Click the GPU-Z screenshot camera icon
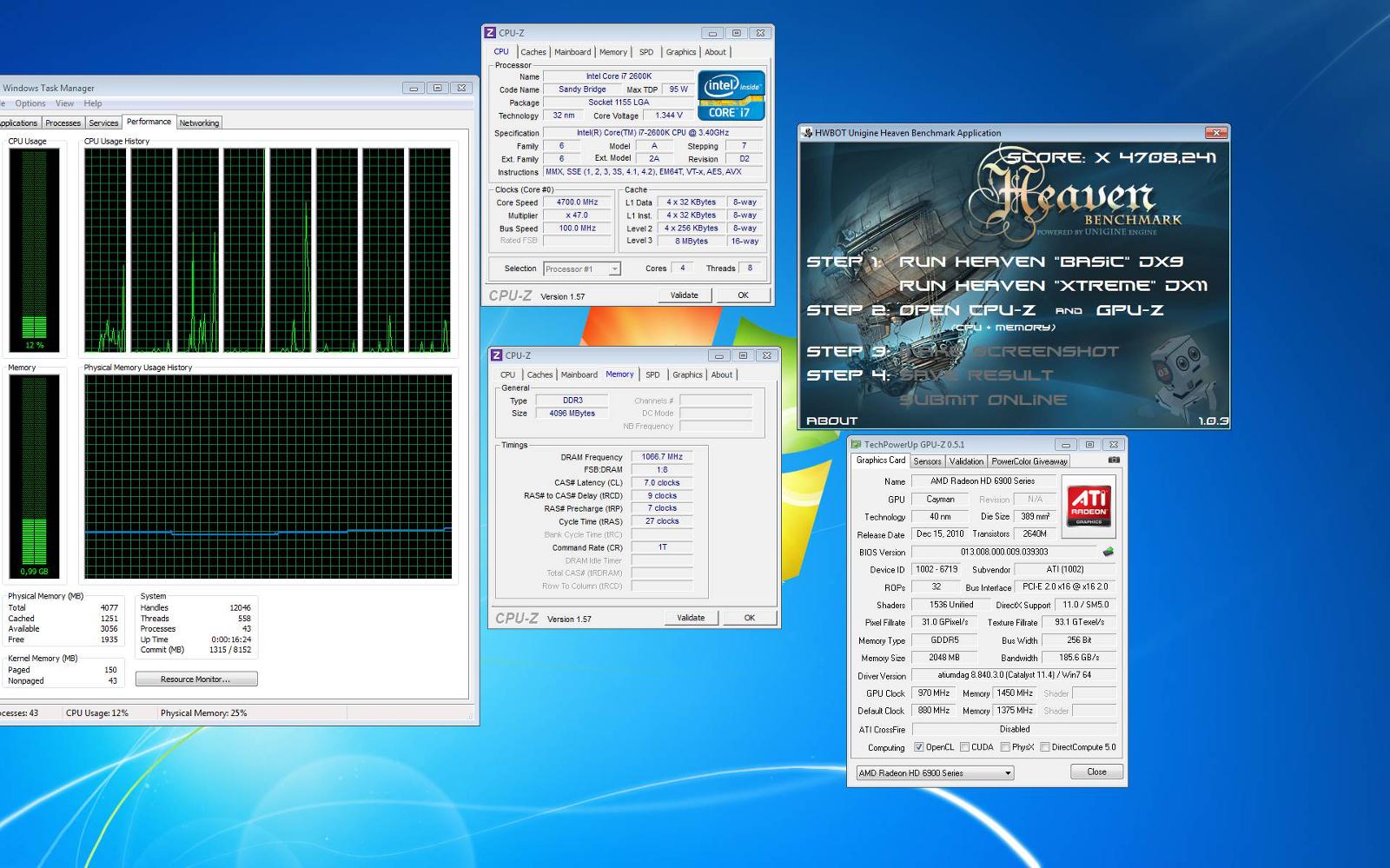 click(x=1114, y=461)
